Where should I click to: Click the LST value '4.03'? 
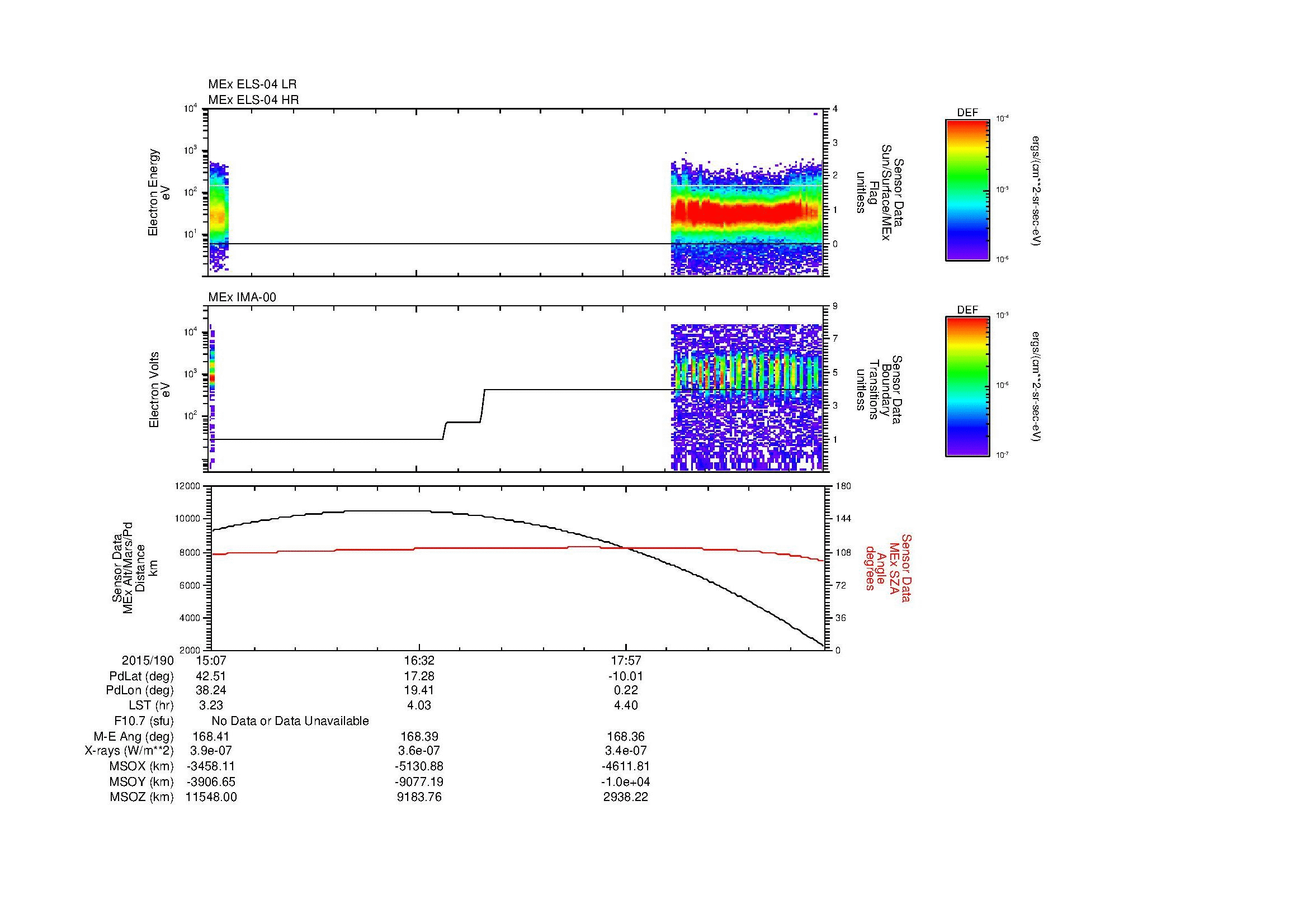pyautogui.click(x=419, y=705)
